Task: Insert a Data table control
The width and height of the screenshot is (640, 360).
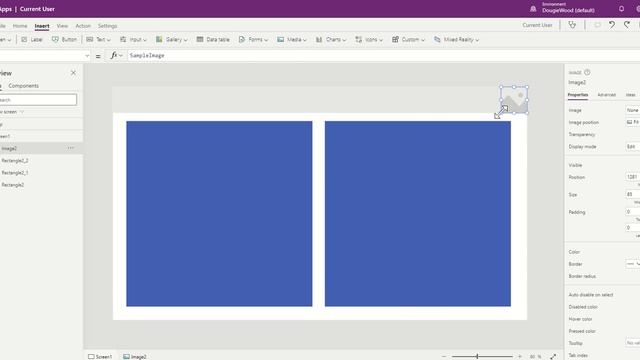Action: pos(213,40)
